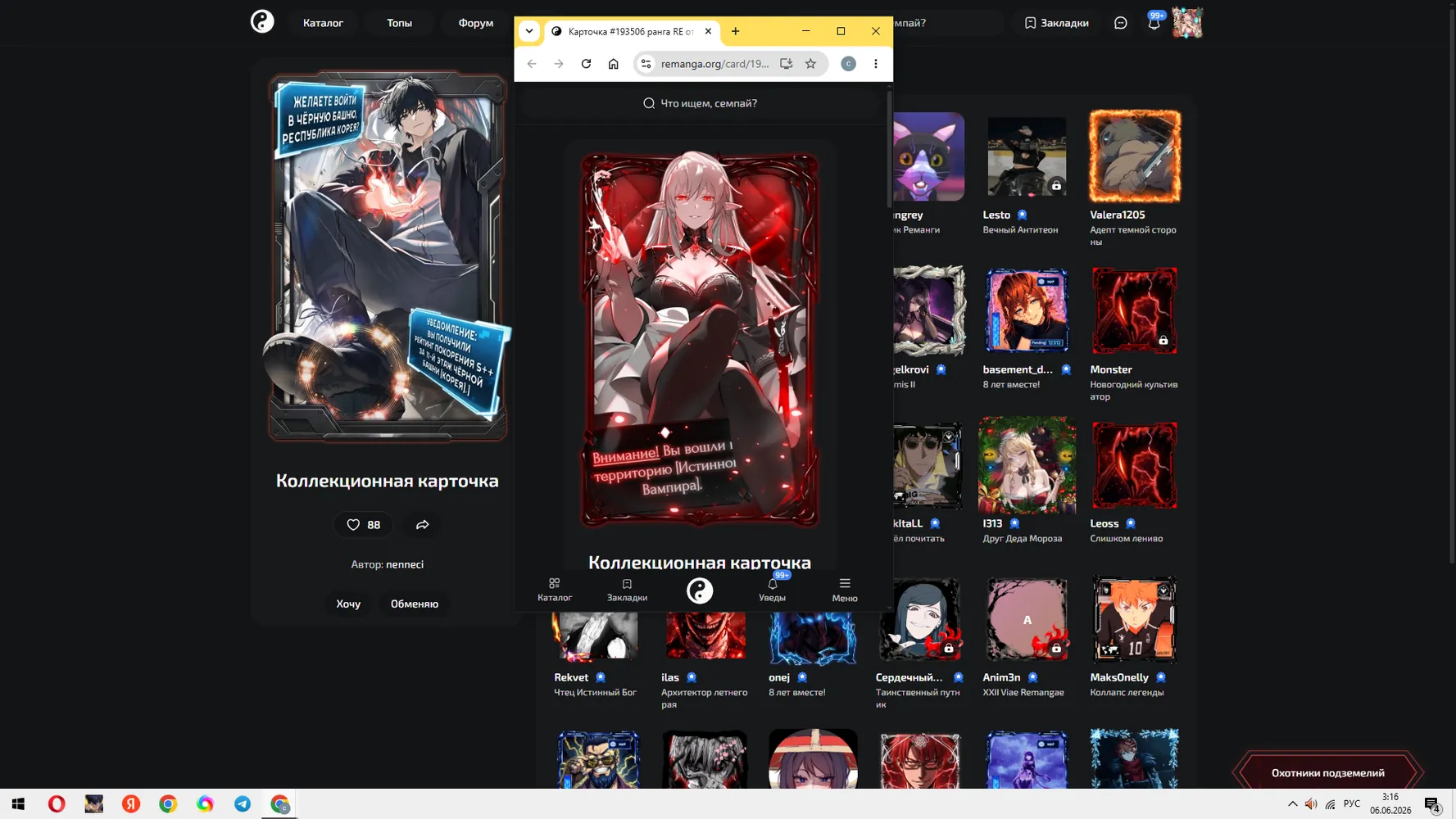Close the Карточка #193506 browser tab

(x=708, y=31)
